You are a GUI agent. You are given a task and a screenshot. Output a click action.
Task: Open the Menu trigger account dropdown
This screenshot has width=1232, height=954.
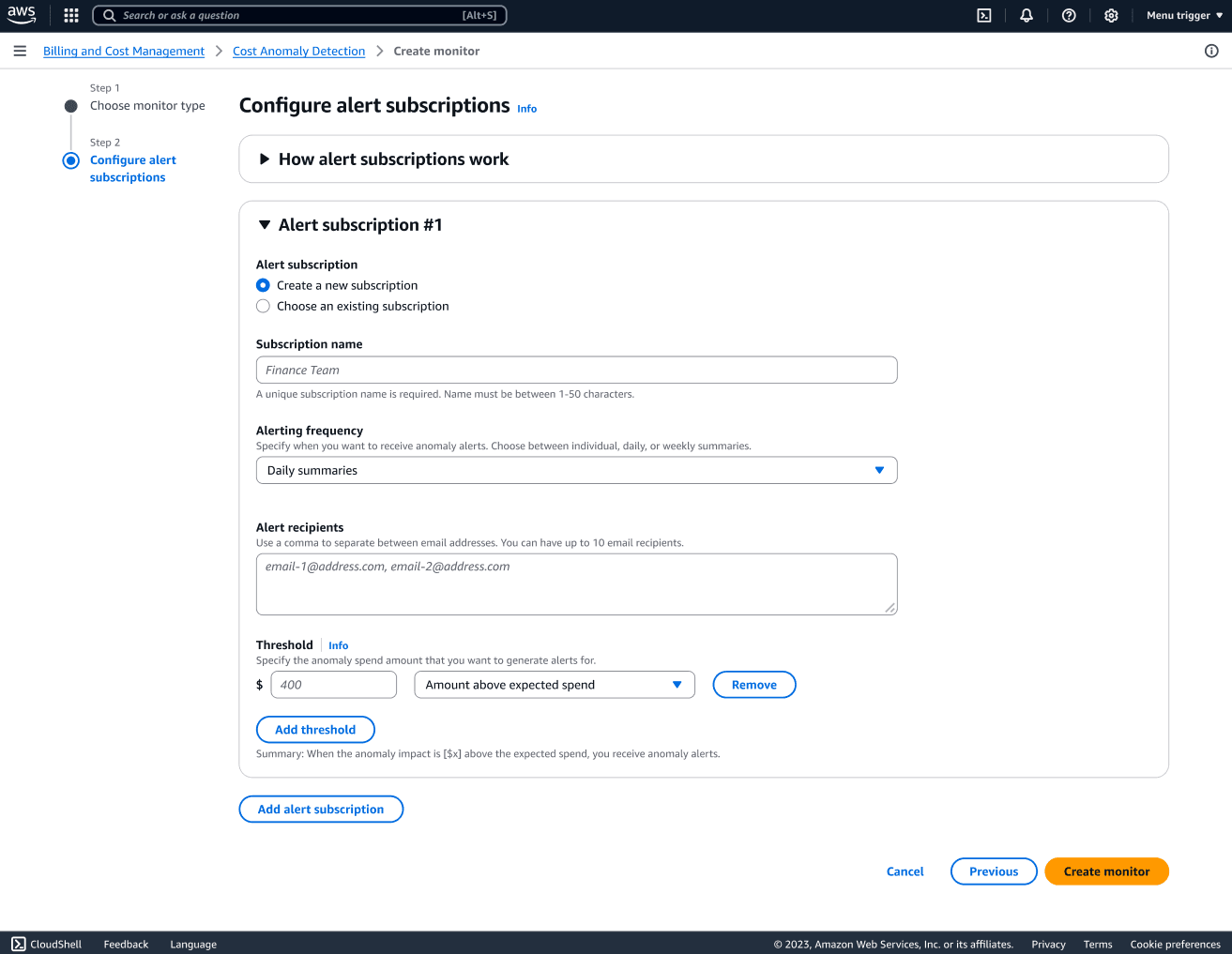(x=1182, y=15)
